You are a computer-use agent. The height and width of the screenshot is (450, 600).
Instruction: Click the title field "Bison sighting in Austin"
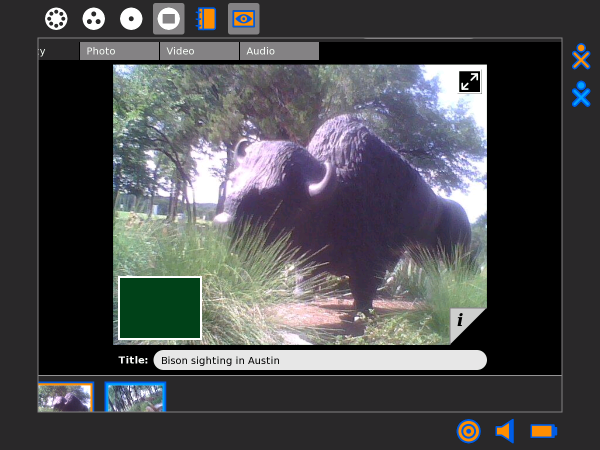tap(319, 360)
